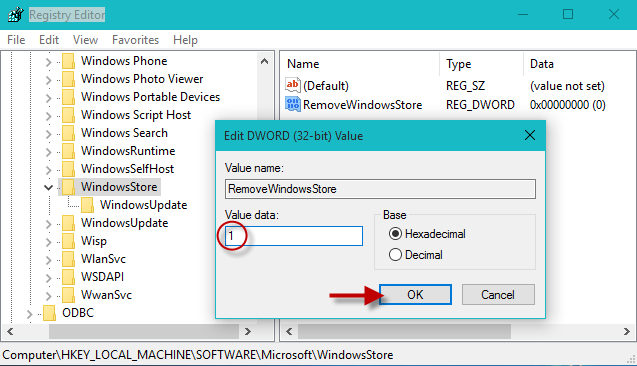Click the (value not set) data cell
Viewport: 637px width, 366px height.
pyautogui.click(x=567, y=86)
